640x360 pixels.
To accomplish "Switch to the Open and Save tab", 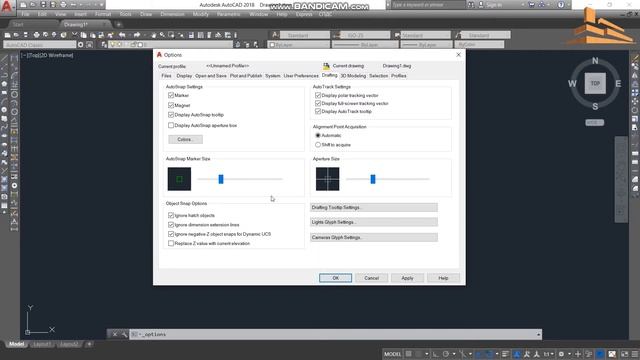I will pyautogui.click(x=211, y=76).
